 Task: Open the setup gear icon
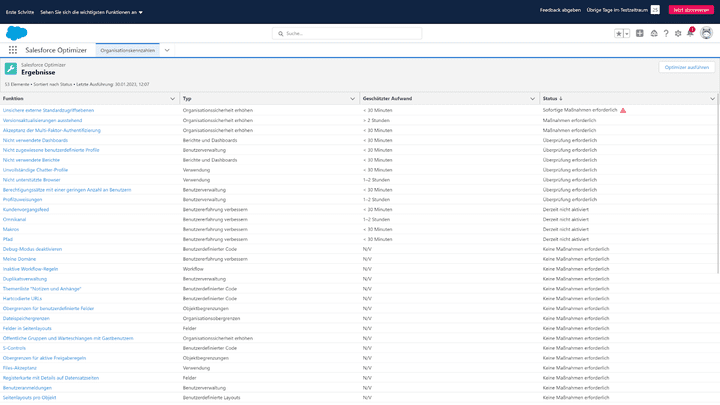[678, 33]
